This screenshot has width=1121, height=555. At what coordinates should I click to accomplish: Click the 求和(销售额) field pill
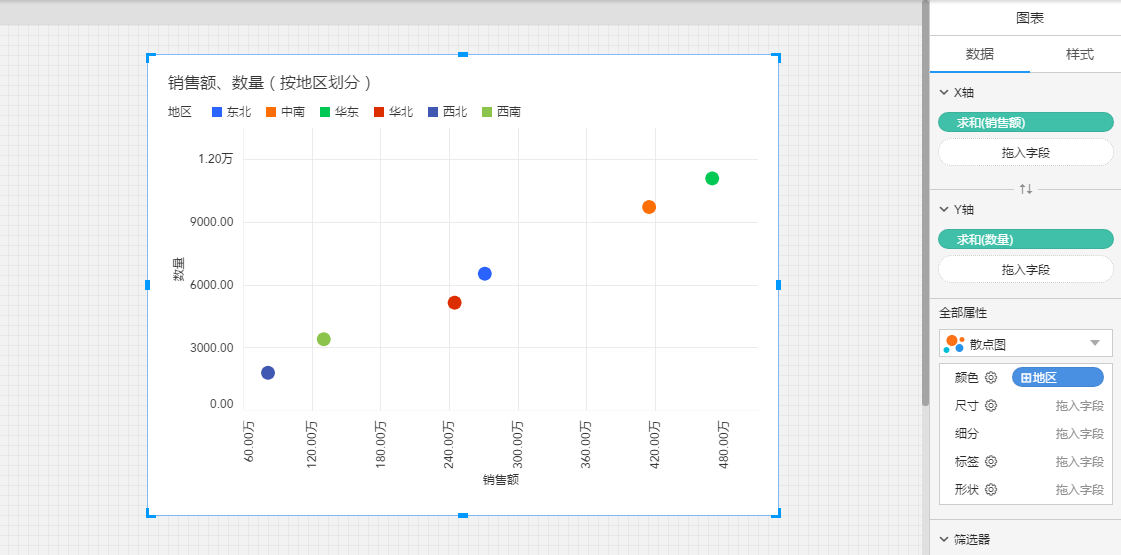pos(1025,122)
